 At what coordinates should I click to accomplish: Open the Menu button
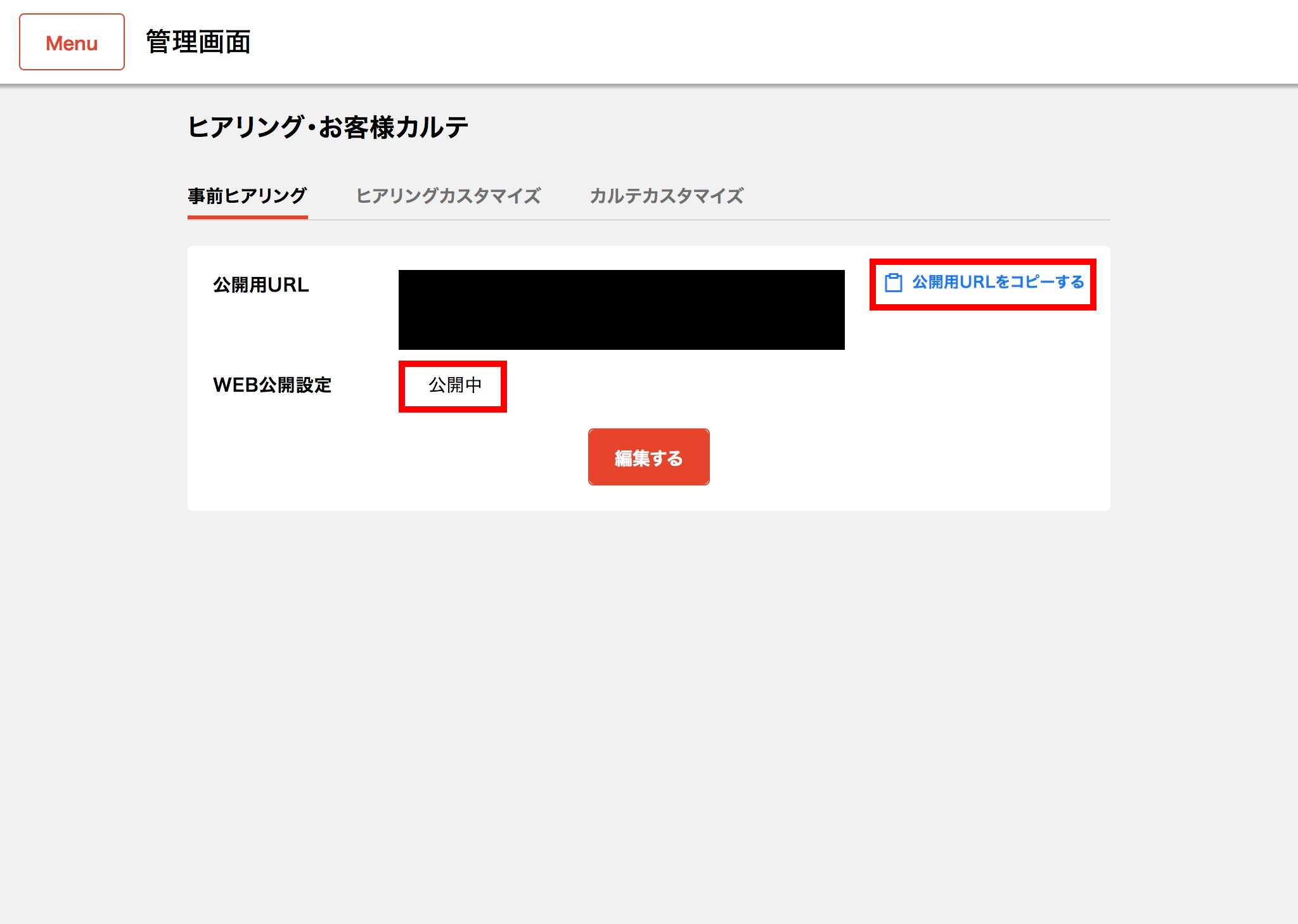coord(72,42)
